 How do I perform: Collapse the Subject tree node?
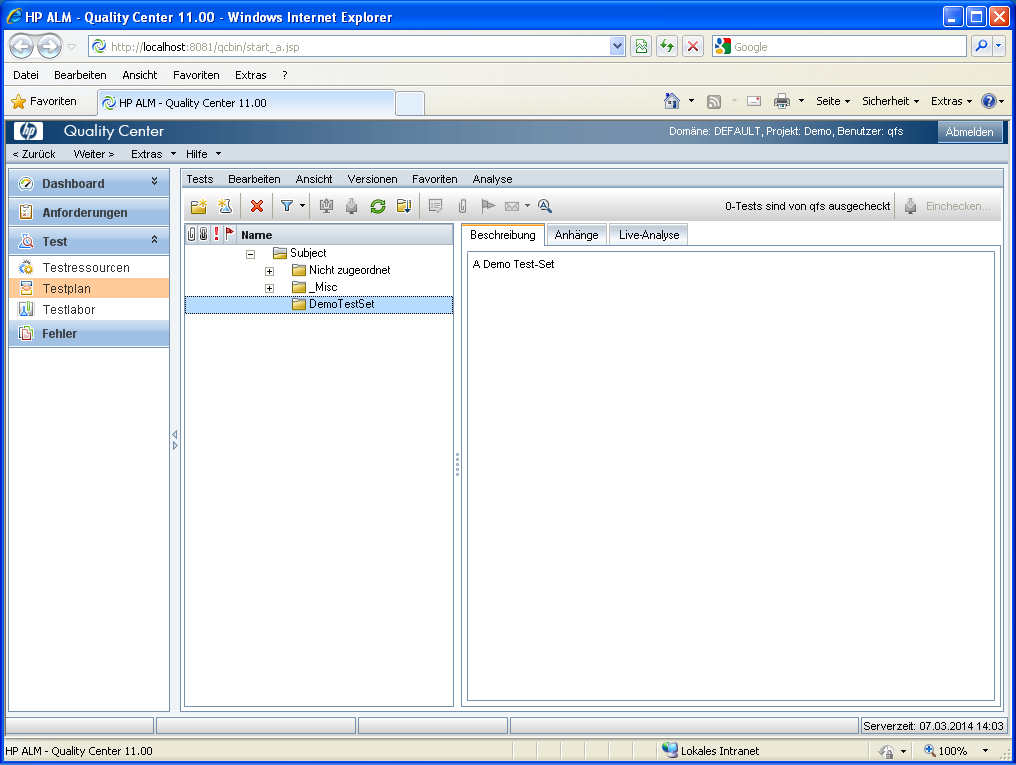coord(250,254)
